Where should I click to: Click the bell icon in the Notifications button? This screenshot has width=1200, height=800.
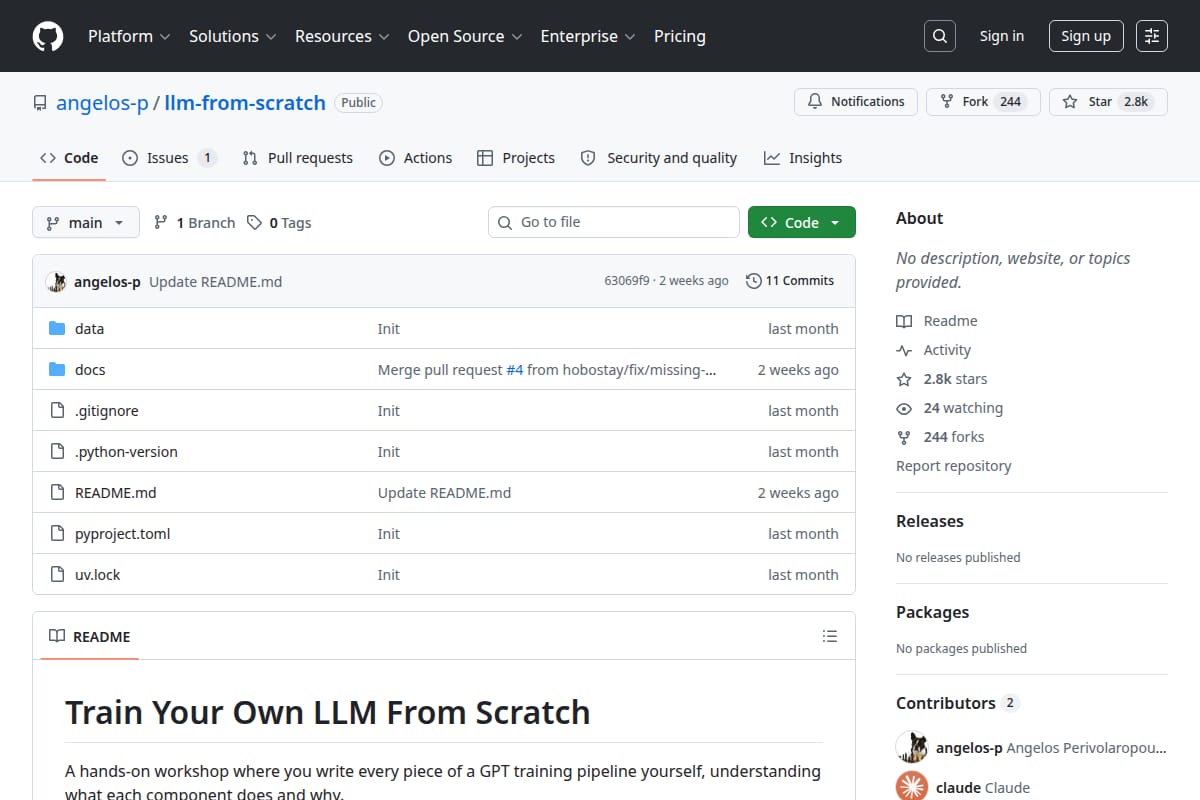(x=815, y=102)
